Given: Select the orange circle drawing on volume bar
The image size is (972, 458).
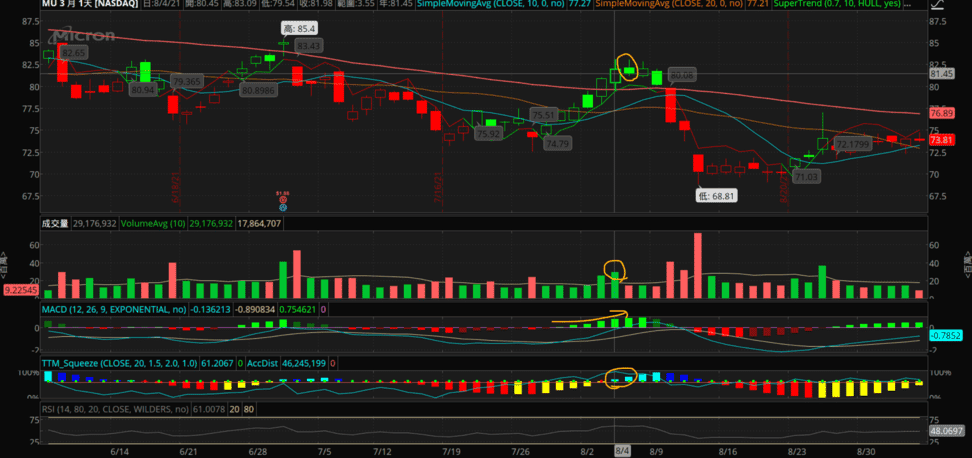Looking at the screenshot, I should pyautogui.click(x=614, y=270).
